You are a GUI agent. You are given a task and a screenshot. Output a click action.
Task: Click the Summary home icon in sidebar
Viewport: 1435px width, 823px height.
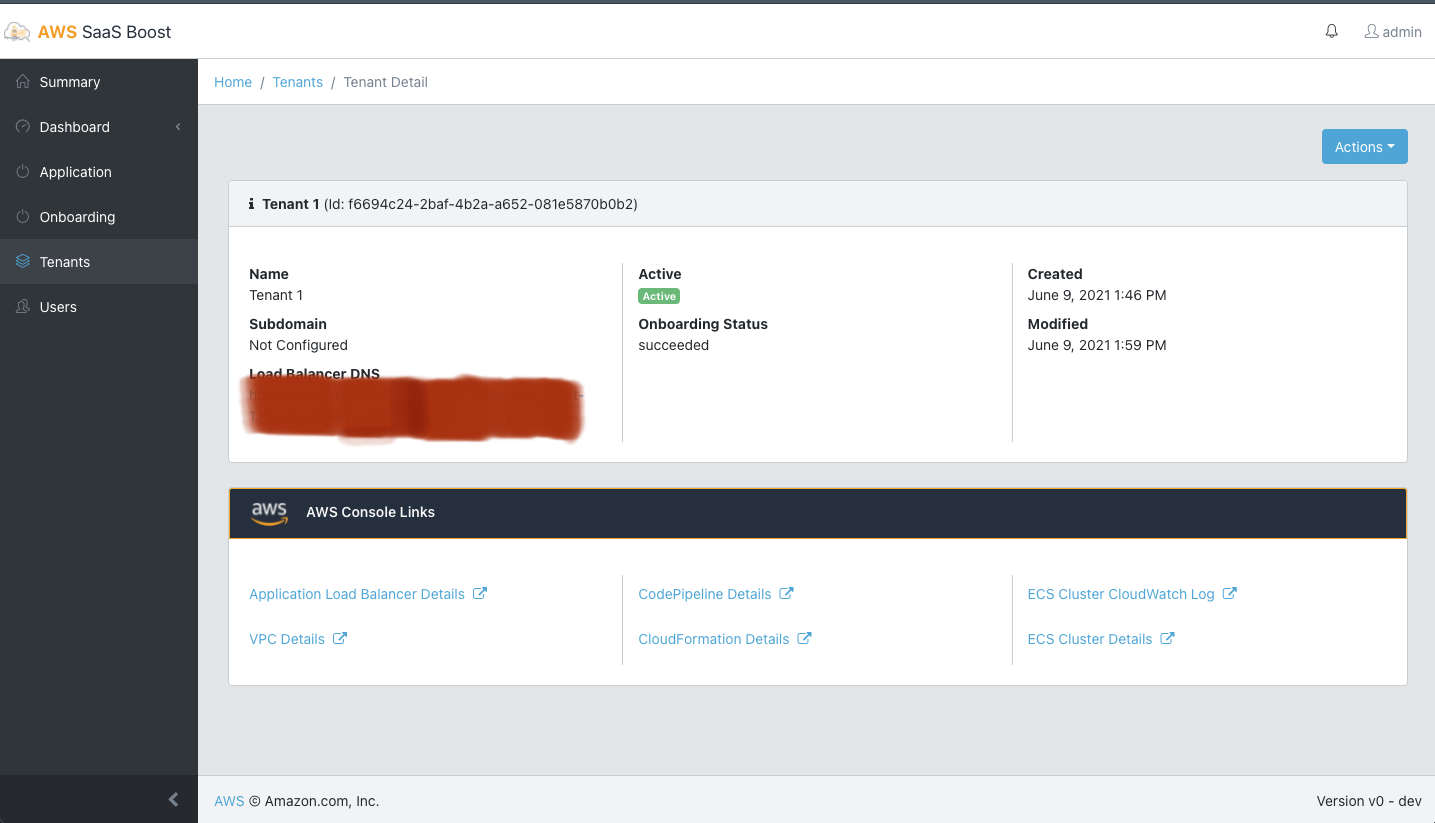point(23,82)
